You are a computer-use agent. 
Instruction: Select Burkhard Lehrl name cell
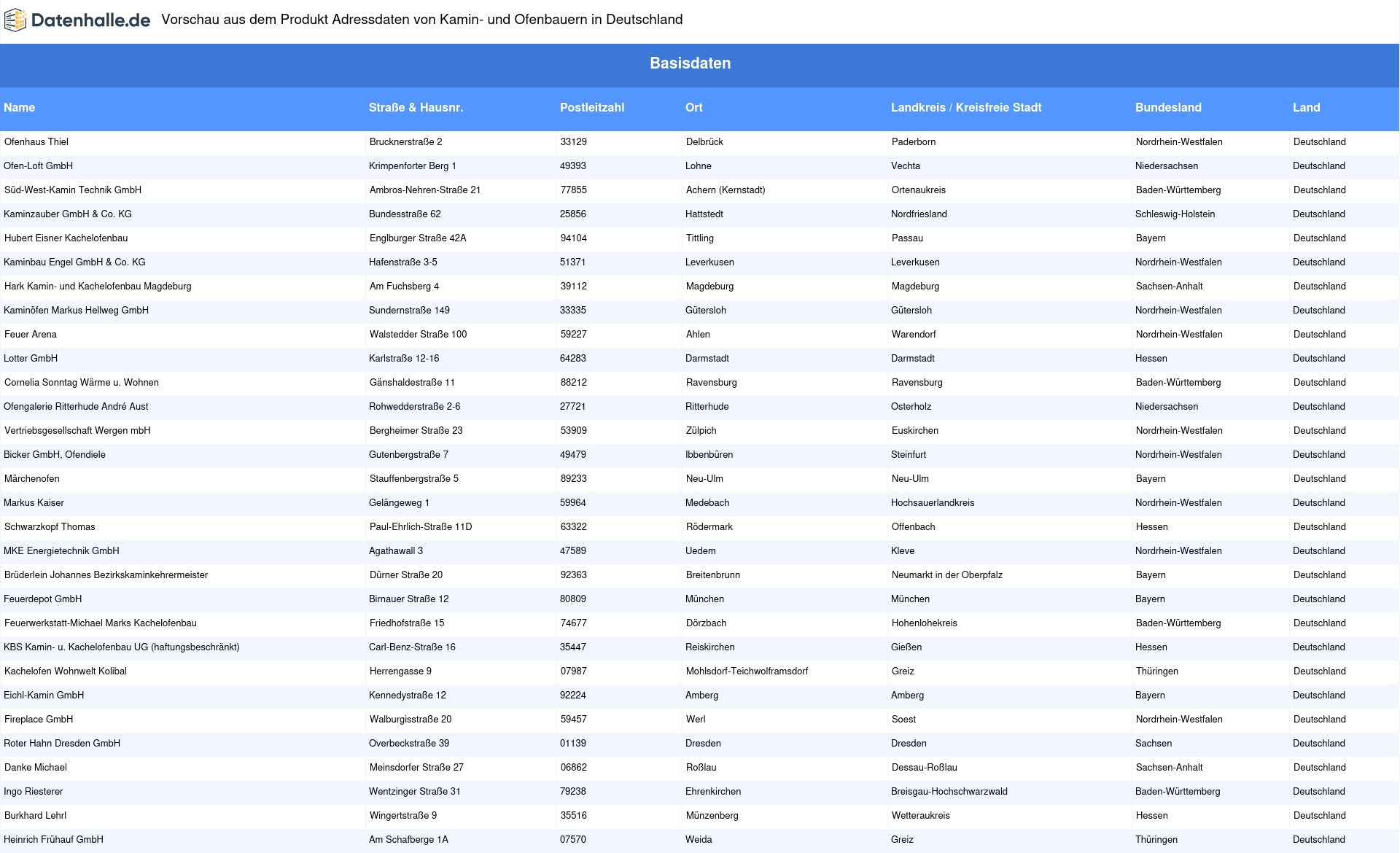36,816
